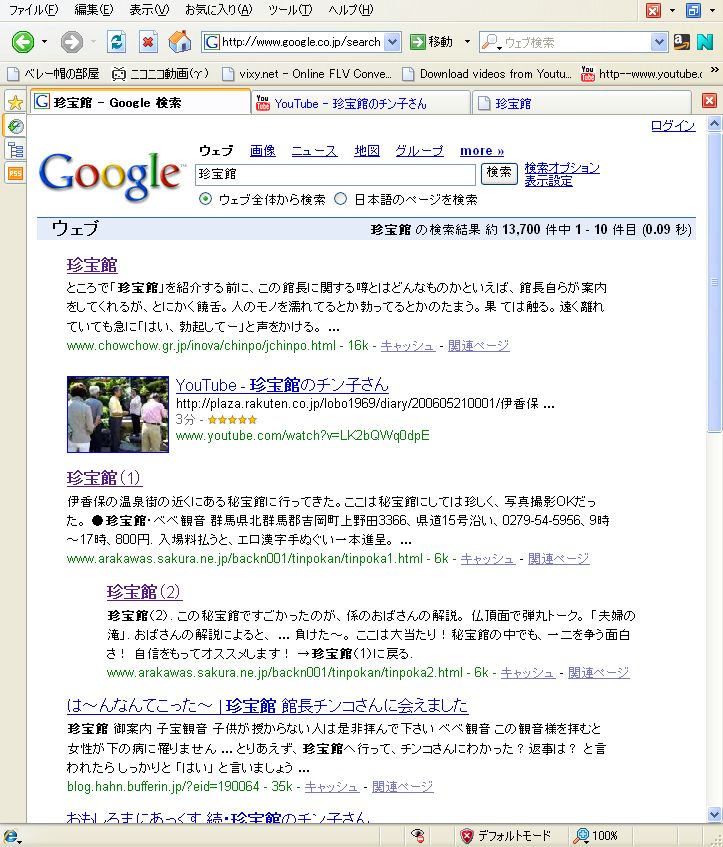Open the History sidebar icon
The width and height of the screenshot is (723, 847).
tap(15, 126)
